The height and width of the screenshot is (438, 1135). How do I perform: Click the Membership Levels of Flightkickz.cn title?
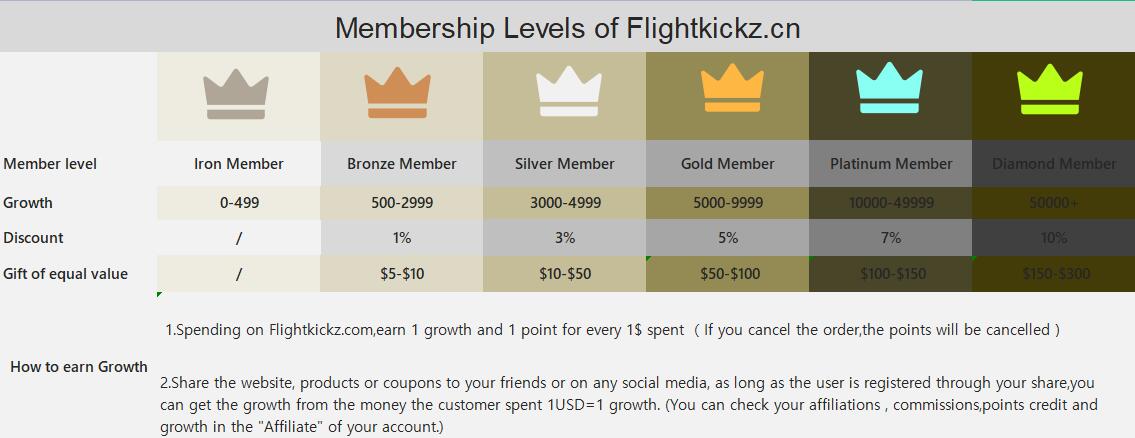pos(568,28)
